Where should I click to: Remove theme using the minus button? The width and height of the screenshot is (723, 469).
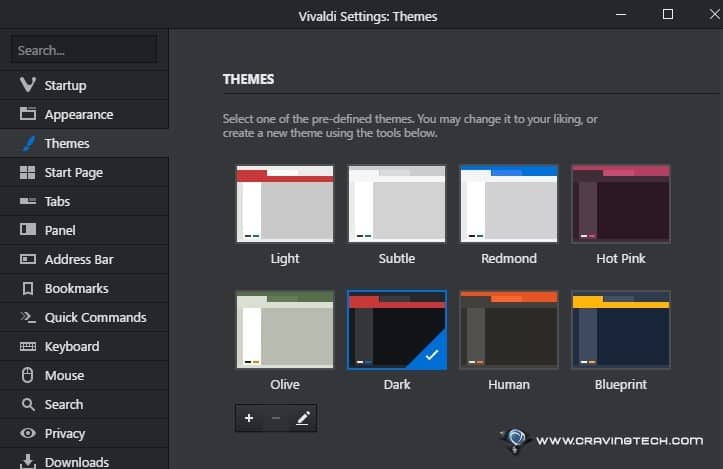(x=276, y=418)
